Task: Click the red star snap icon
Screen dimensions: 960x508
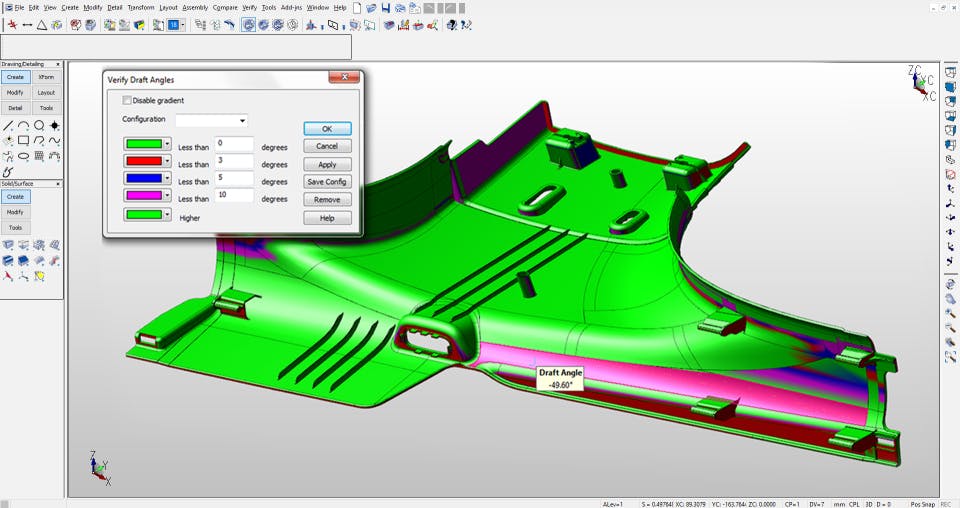Action: tap(12, 25)
